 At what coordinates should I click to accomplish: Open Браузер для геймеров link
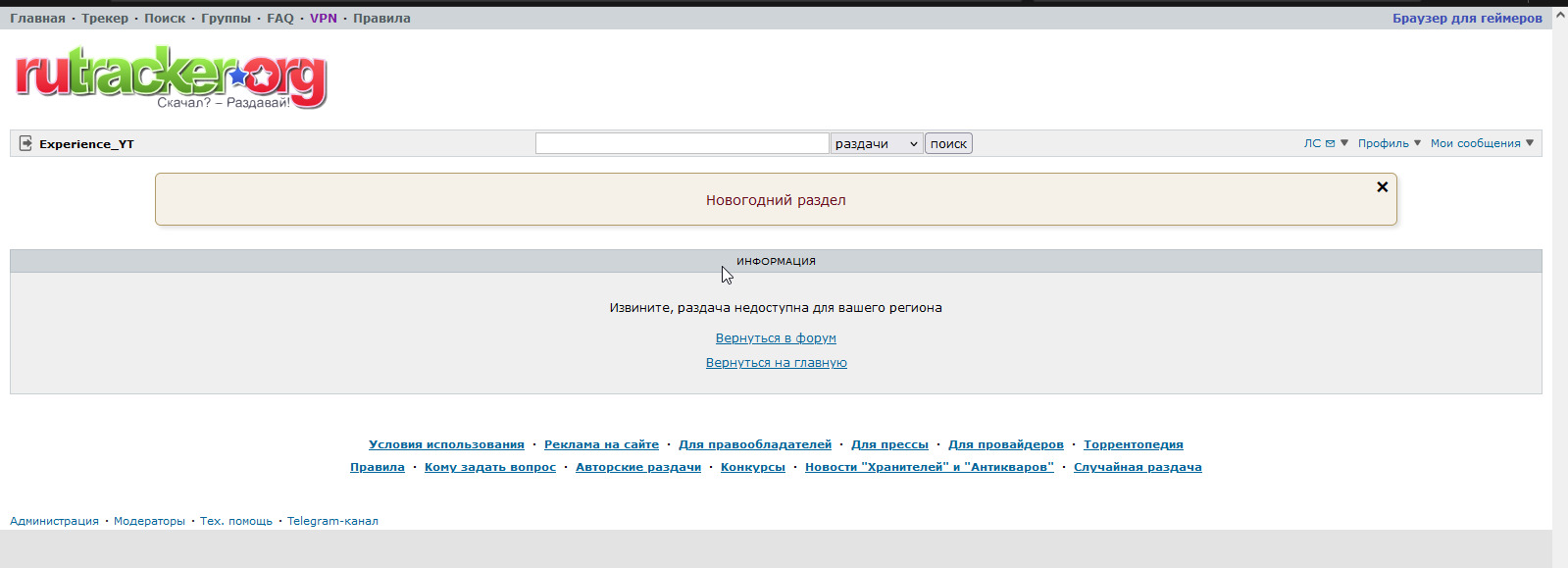[x=1467, y=18]
